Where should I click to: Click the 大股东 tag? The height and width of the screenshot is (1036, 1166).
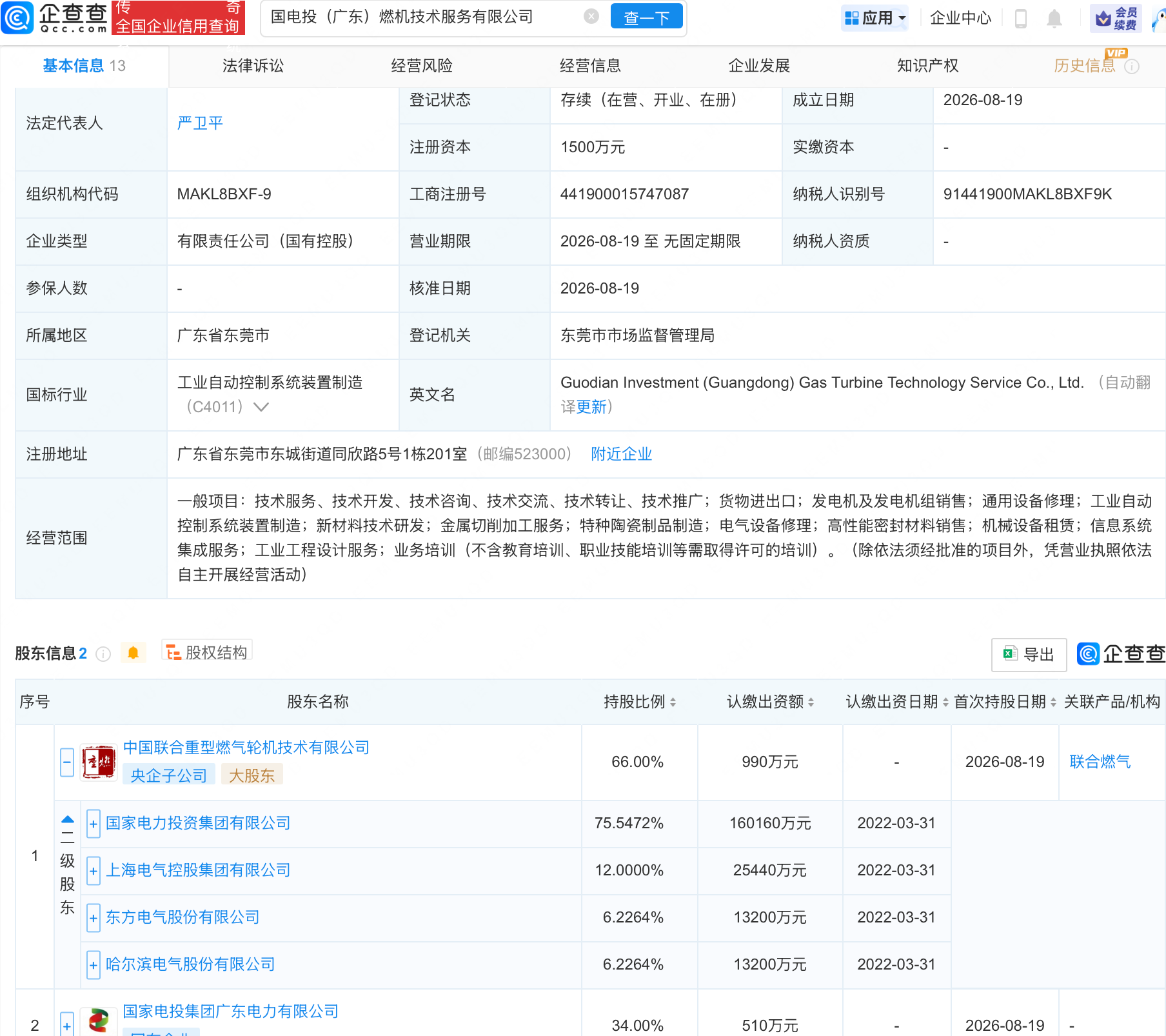click(x=252, y=775)
